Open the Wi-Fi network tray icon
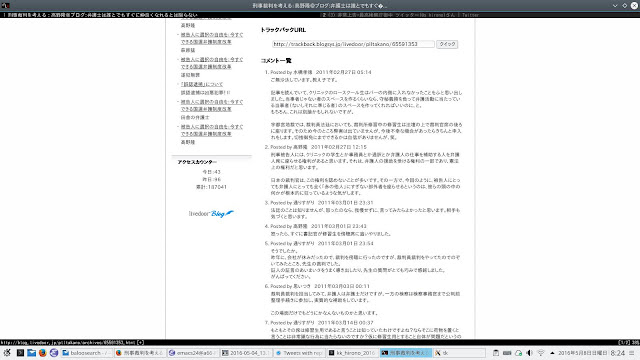 click(x=541, y=353)
